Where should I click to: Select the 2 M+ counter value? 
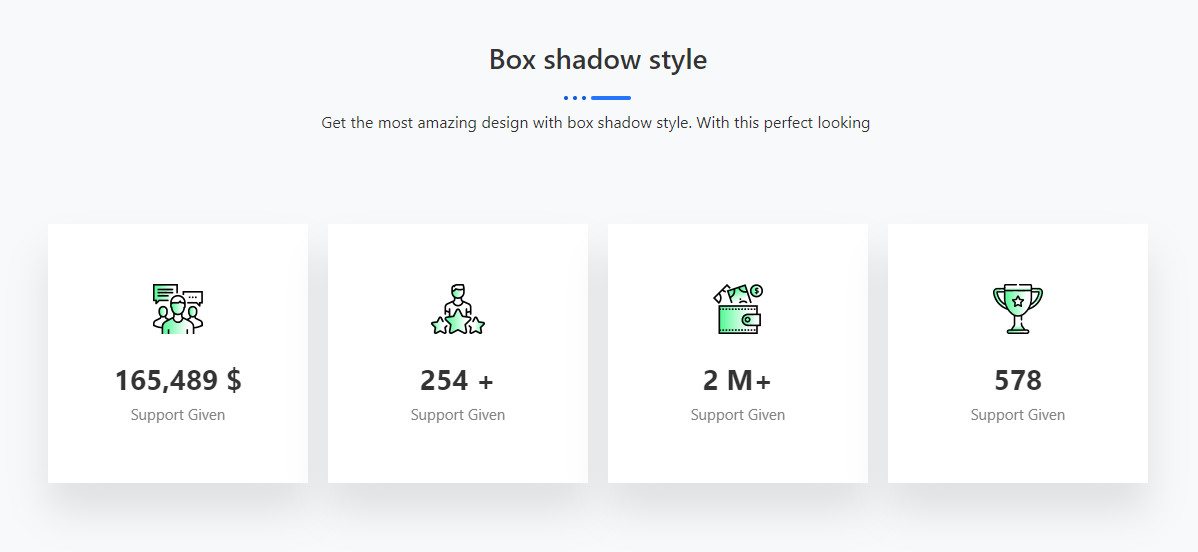[738, 381]
